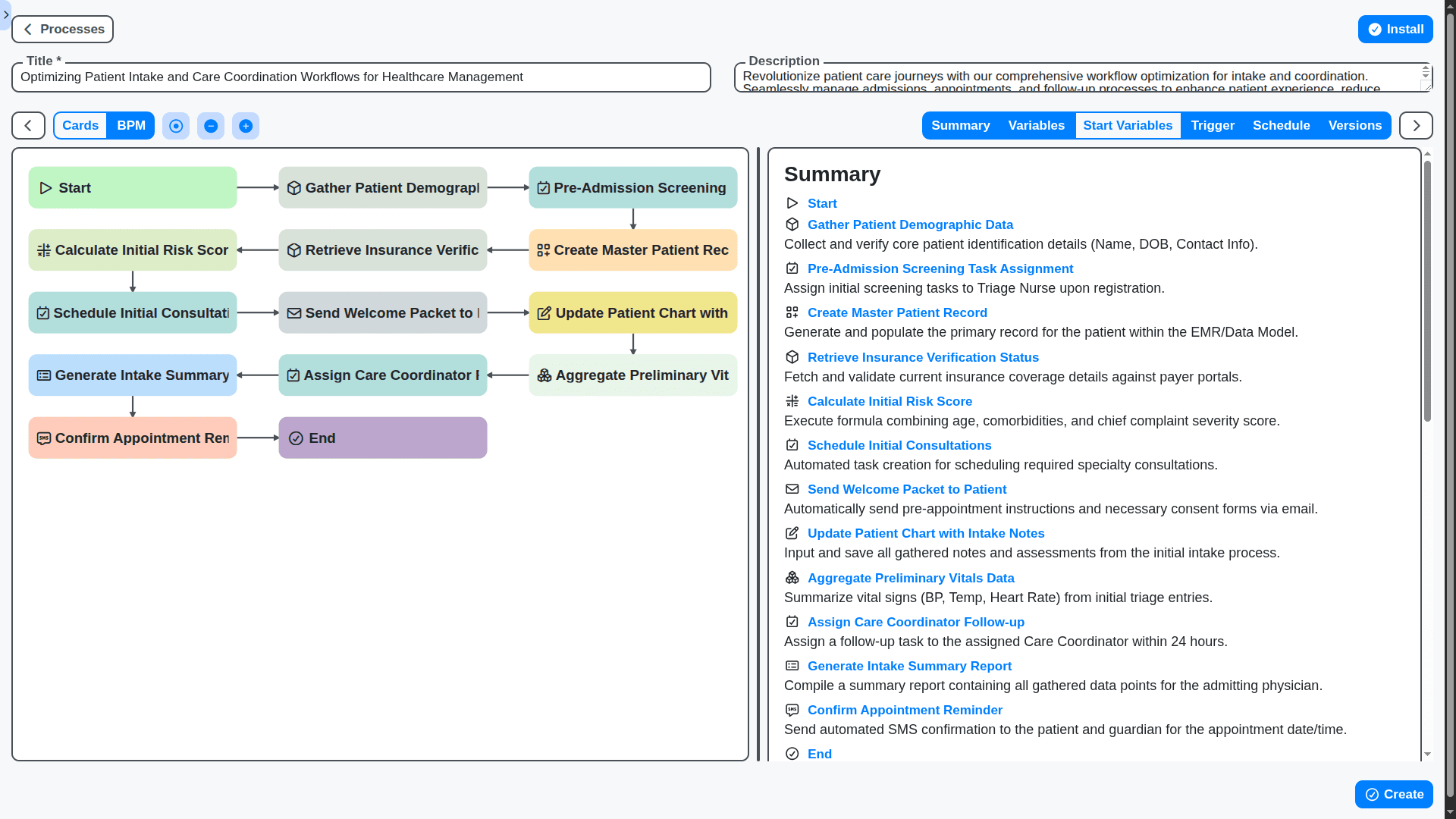Click the Create button at bottom right

tap(1394, 794)
